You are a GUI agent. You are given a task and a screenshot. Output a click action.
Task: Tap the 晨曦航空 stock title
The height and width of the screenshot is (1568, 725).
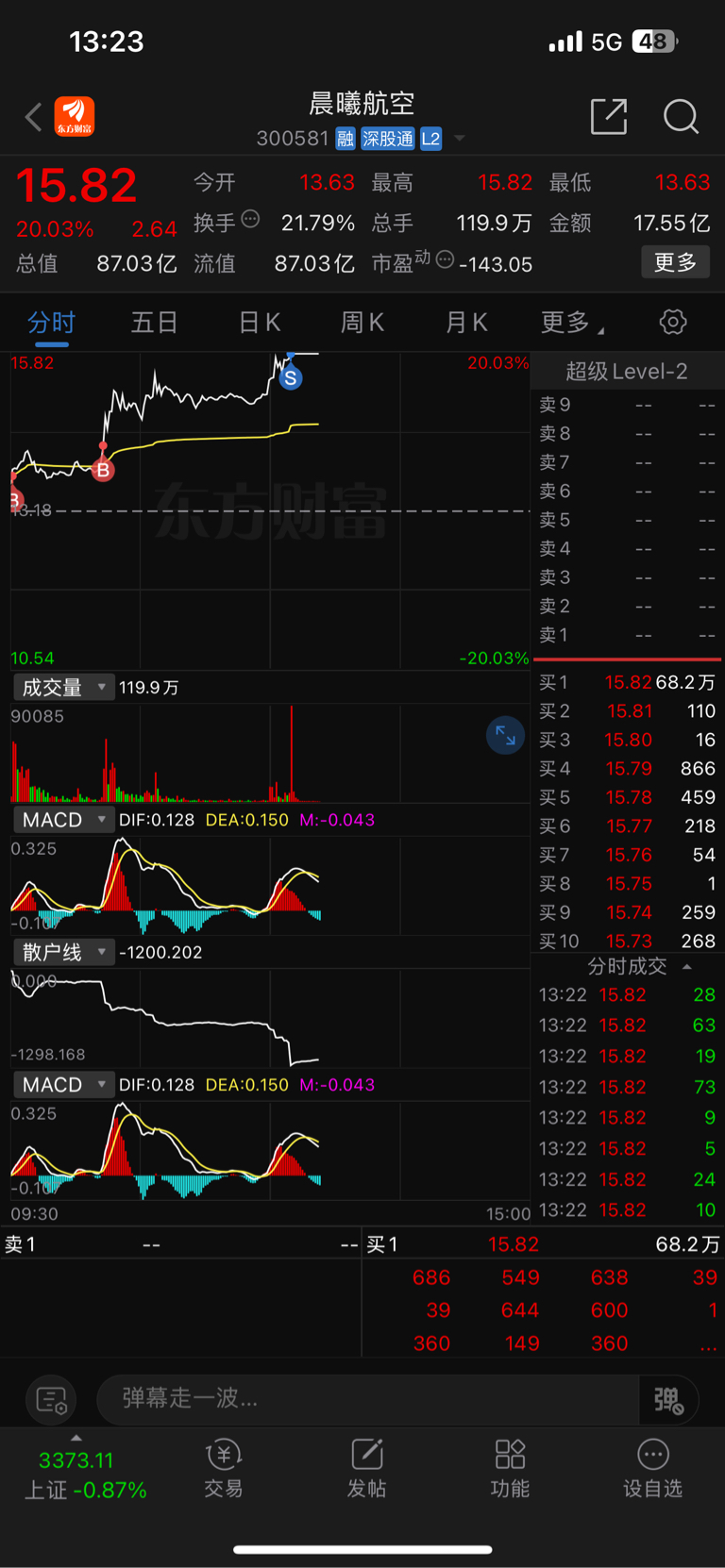(362, 103)
